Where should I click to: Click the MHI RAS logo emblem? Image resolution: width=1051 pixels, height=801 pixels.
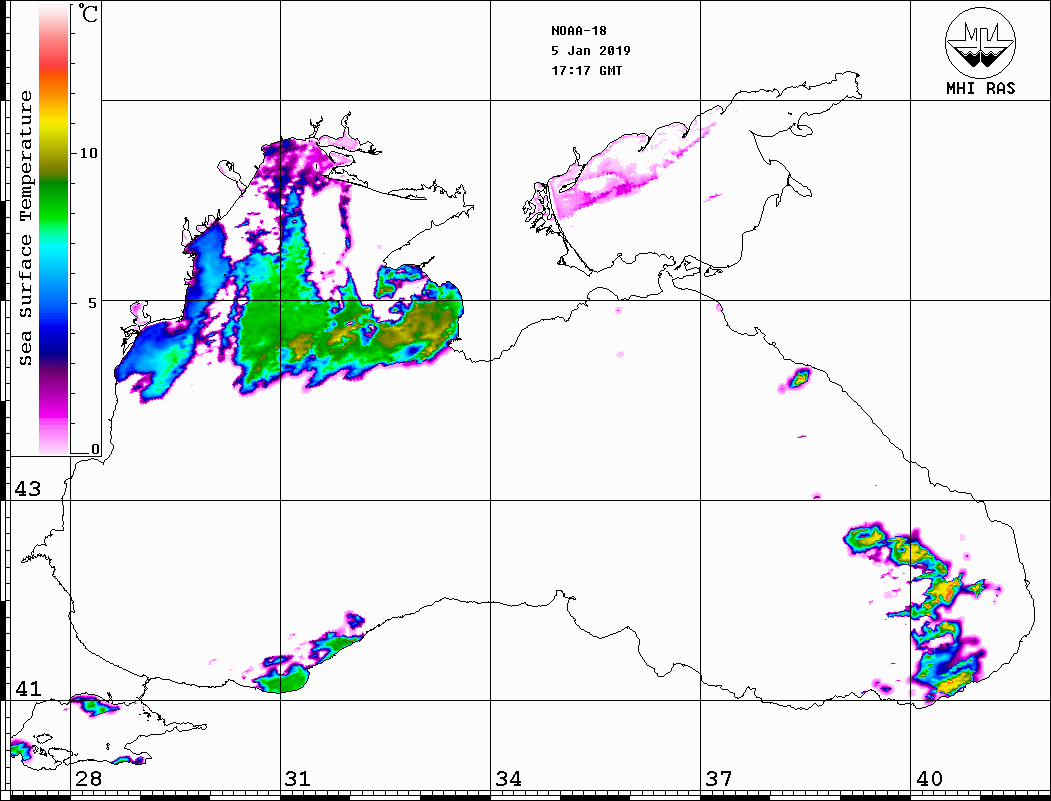coord(980,42)
